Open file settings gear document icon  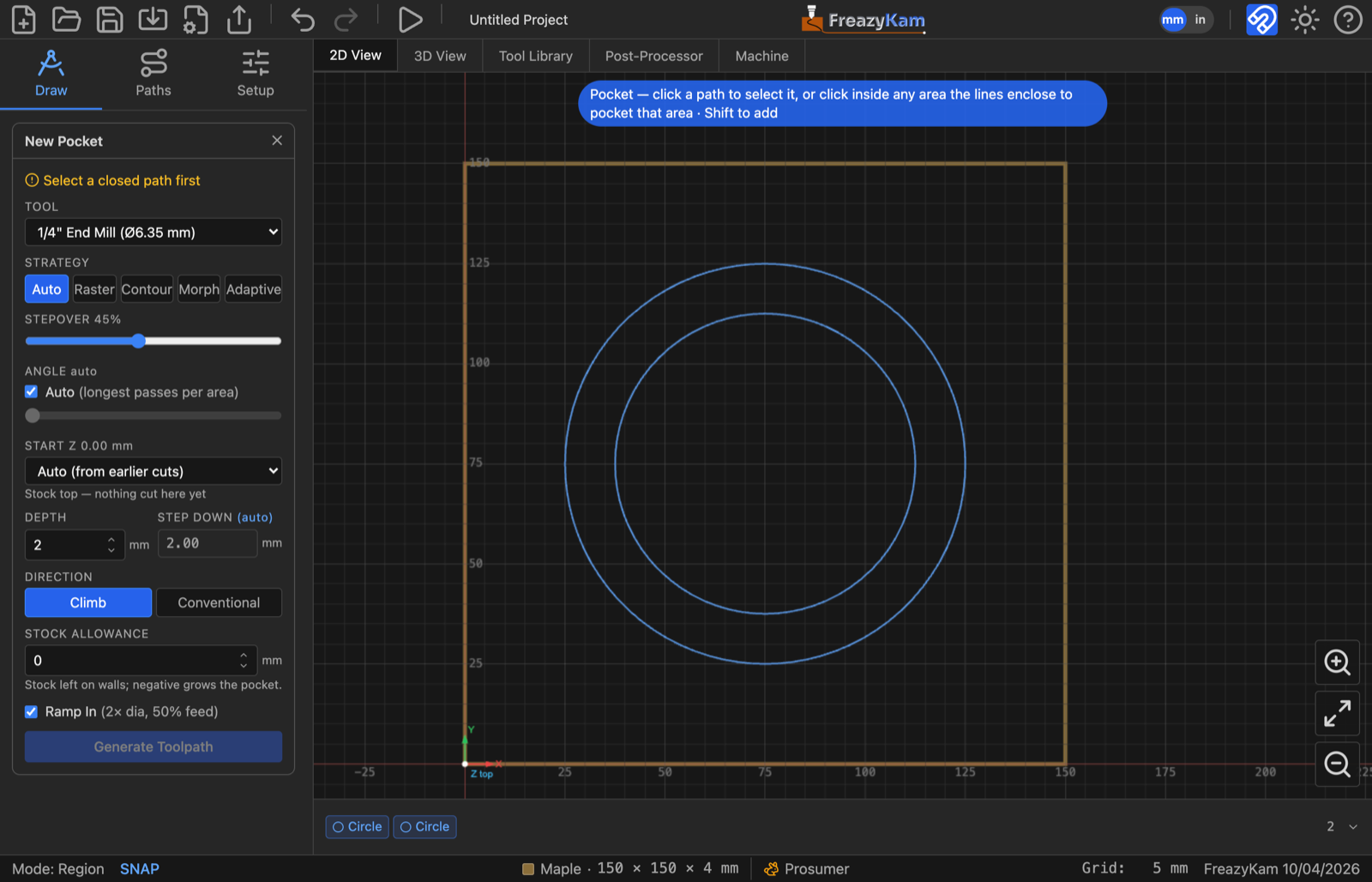tap(196, 19)
